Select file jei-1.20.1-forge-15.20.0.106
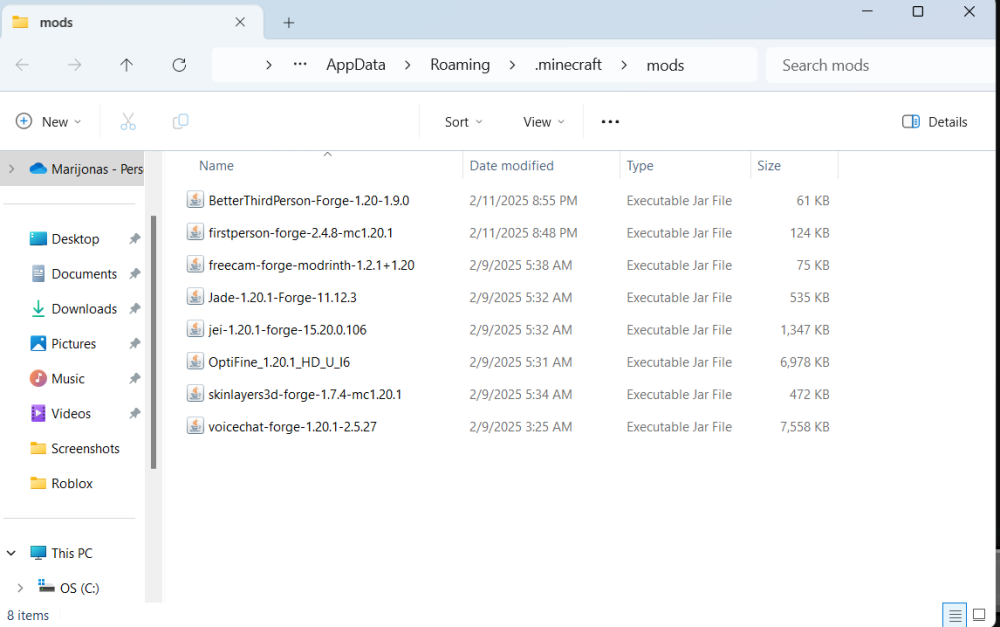1000x627 pixels. click(x=287, y=330)
